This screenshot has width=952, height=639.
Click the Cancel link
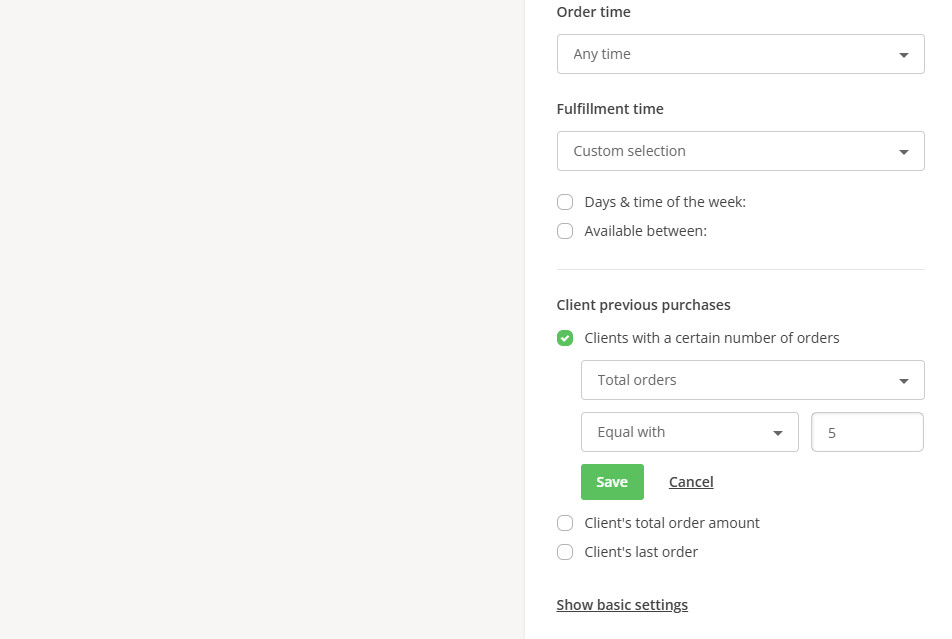(x=691, y=482)
